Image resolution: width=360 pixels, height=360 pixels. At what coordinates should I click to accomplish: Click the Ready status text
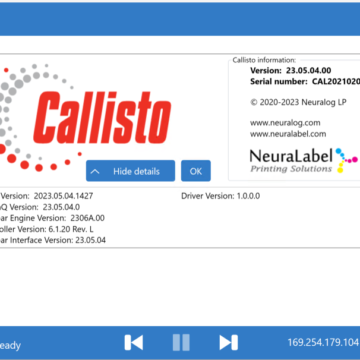point(10,345)
